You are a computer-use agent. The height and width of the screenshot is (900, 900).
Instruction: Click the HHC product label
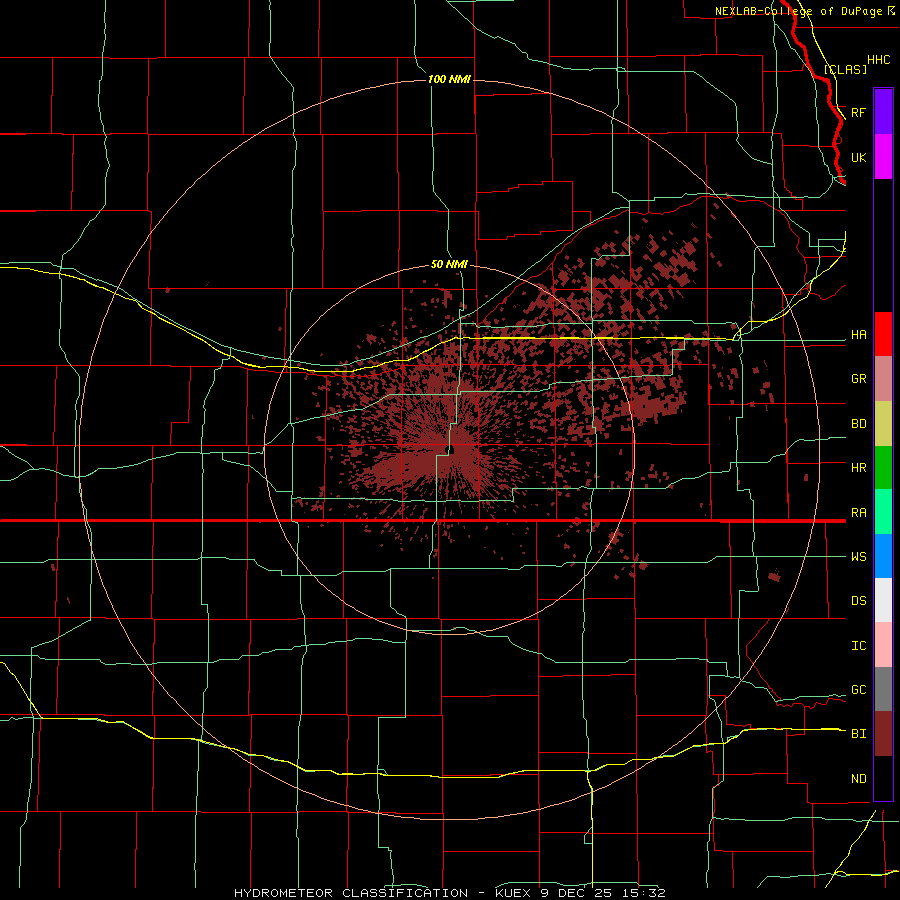coord(878,60)
